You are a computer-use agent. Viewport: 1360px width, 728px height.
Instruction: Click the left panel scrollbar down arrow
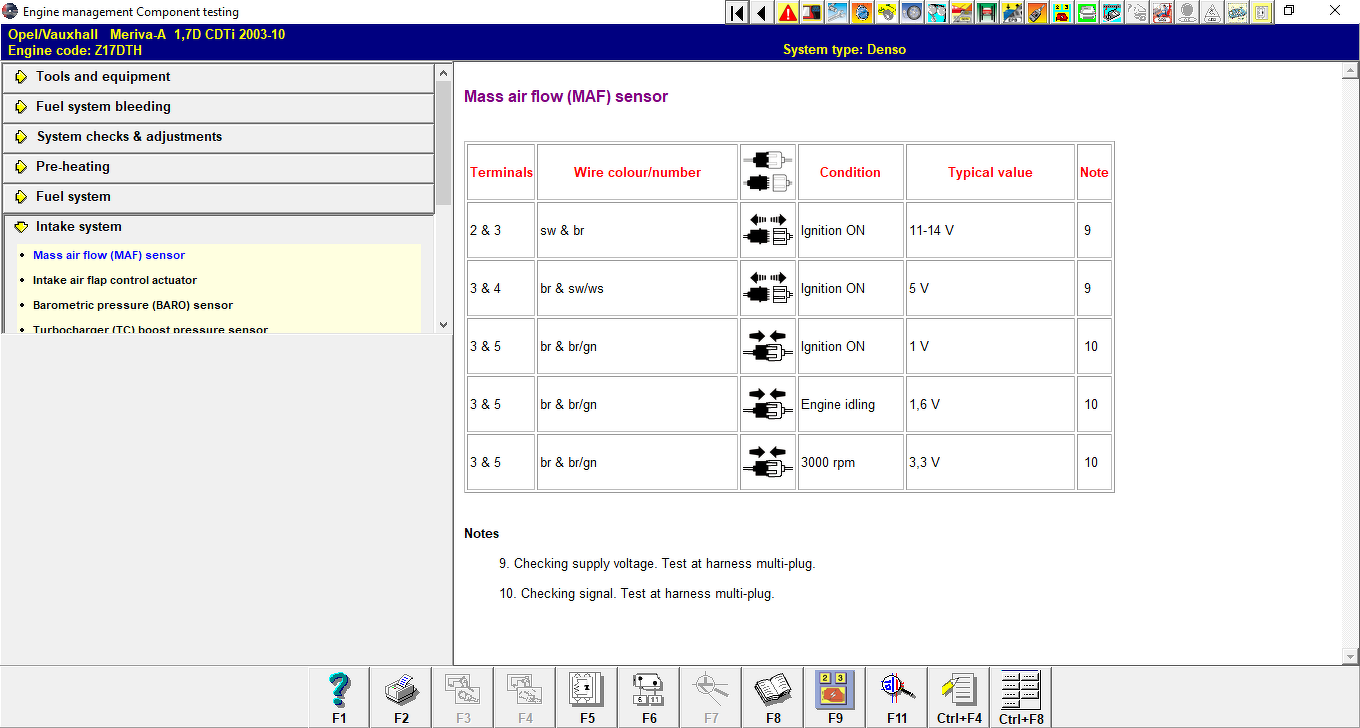click(x=444, y=324)
